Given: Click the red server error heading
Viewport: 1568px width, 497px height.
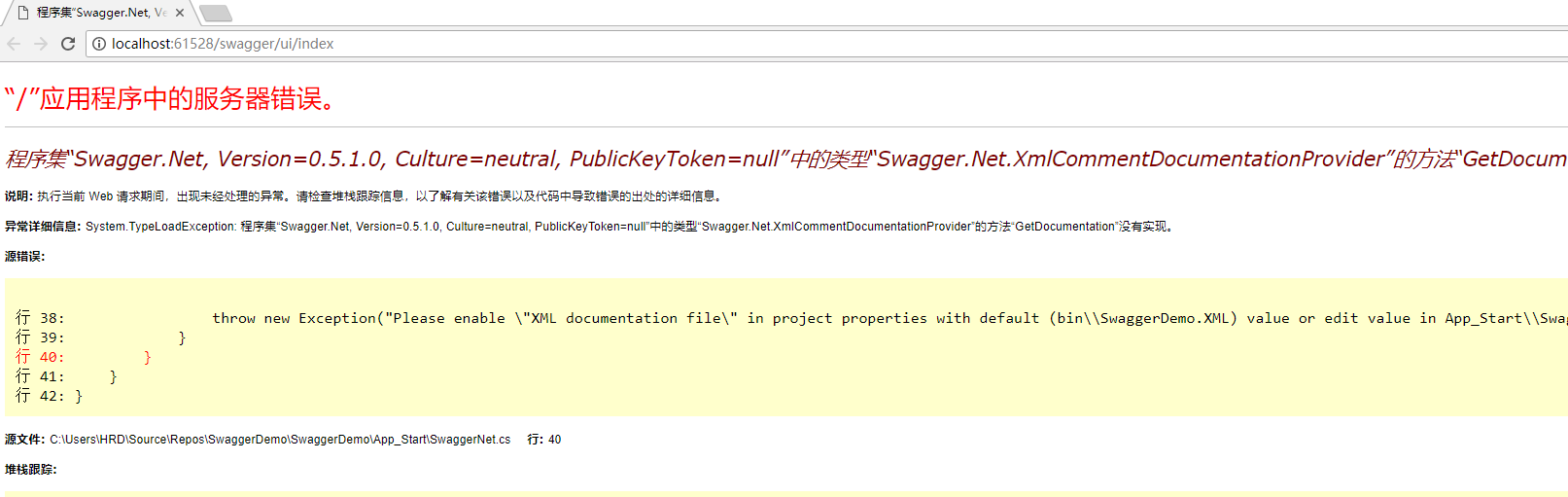Looking at the screenshot, I should click(170, 98).
